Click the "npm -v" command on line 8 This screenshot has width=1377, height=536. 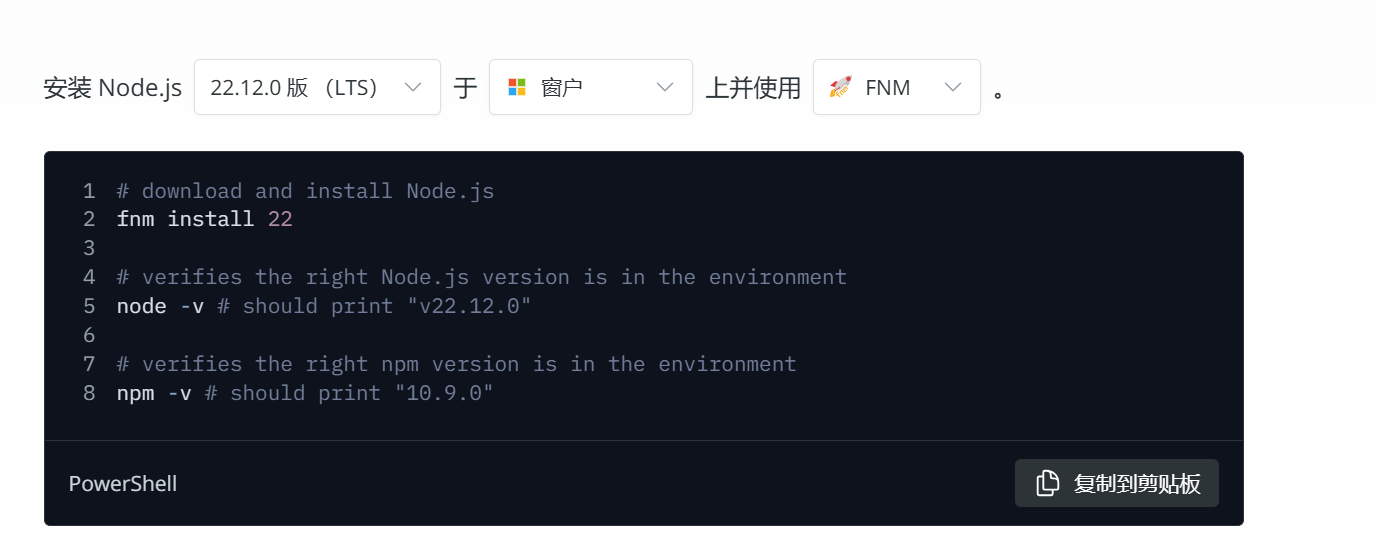[154, 393]
